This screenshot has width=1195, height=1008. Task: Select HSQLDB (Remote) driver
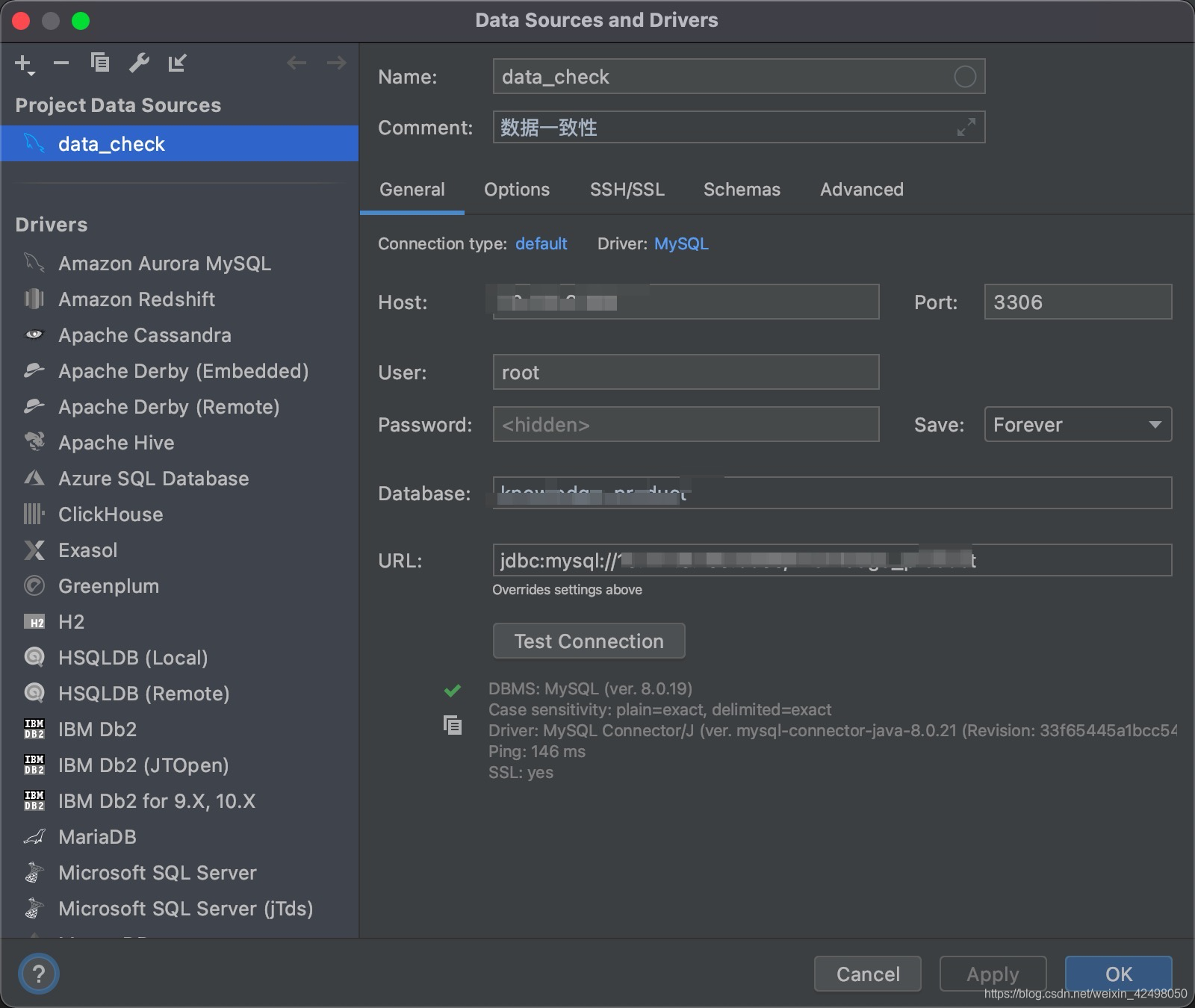179,694
